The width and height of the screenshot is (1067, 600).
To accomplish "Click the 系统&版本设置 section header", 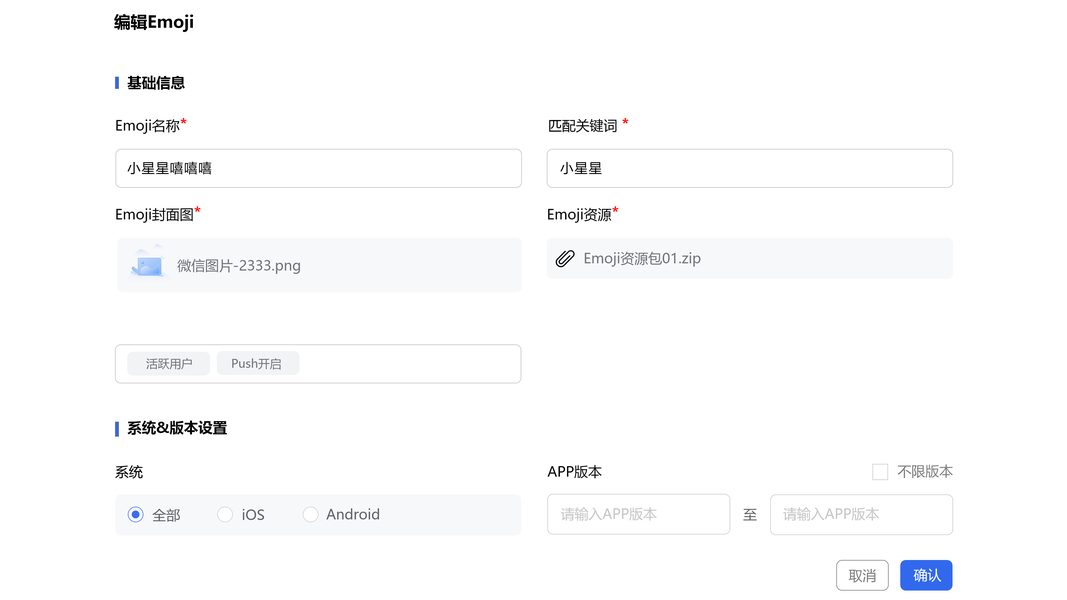I will coord(176,428).
